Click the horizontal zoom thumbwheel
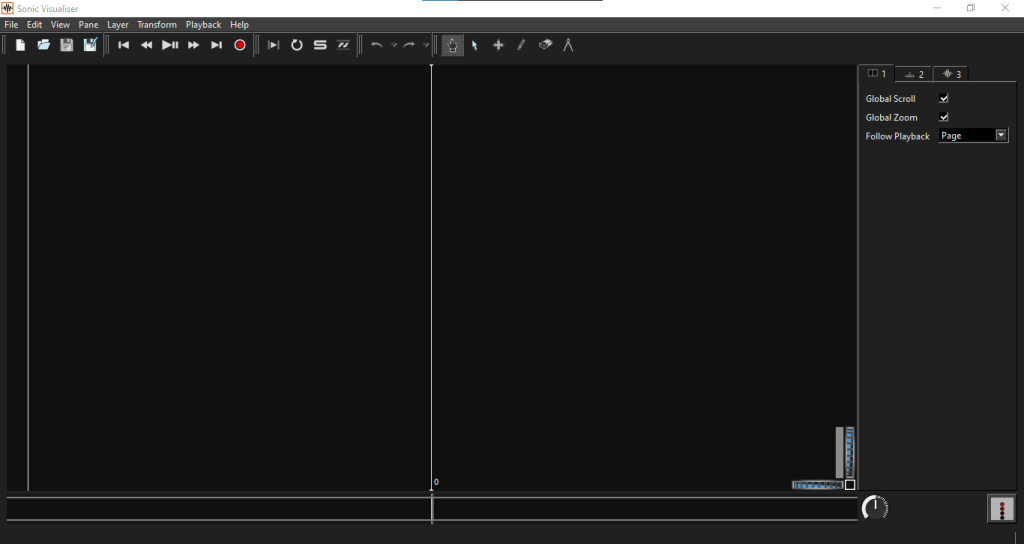Viewport: 1024px width, 544px height. [x=817, y=485]
